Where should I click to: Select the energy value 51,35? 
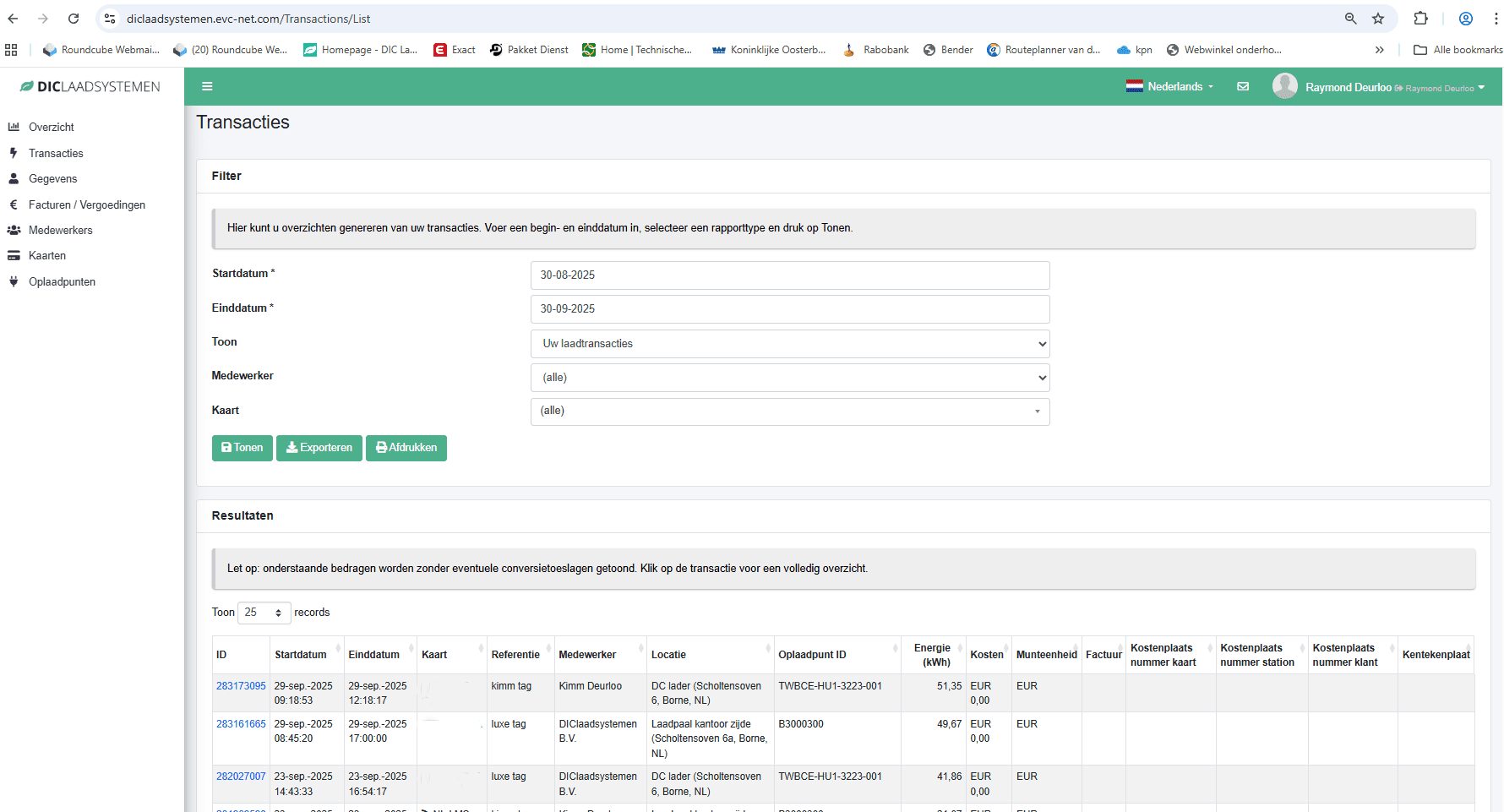point(949,686)
